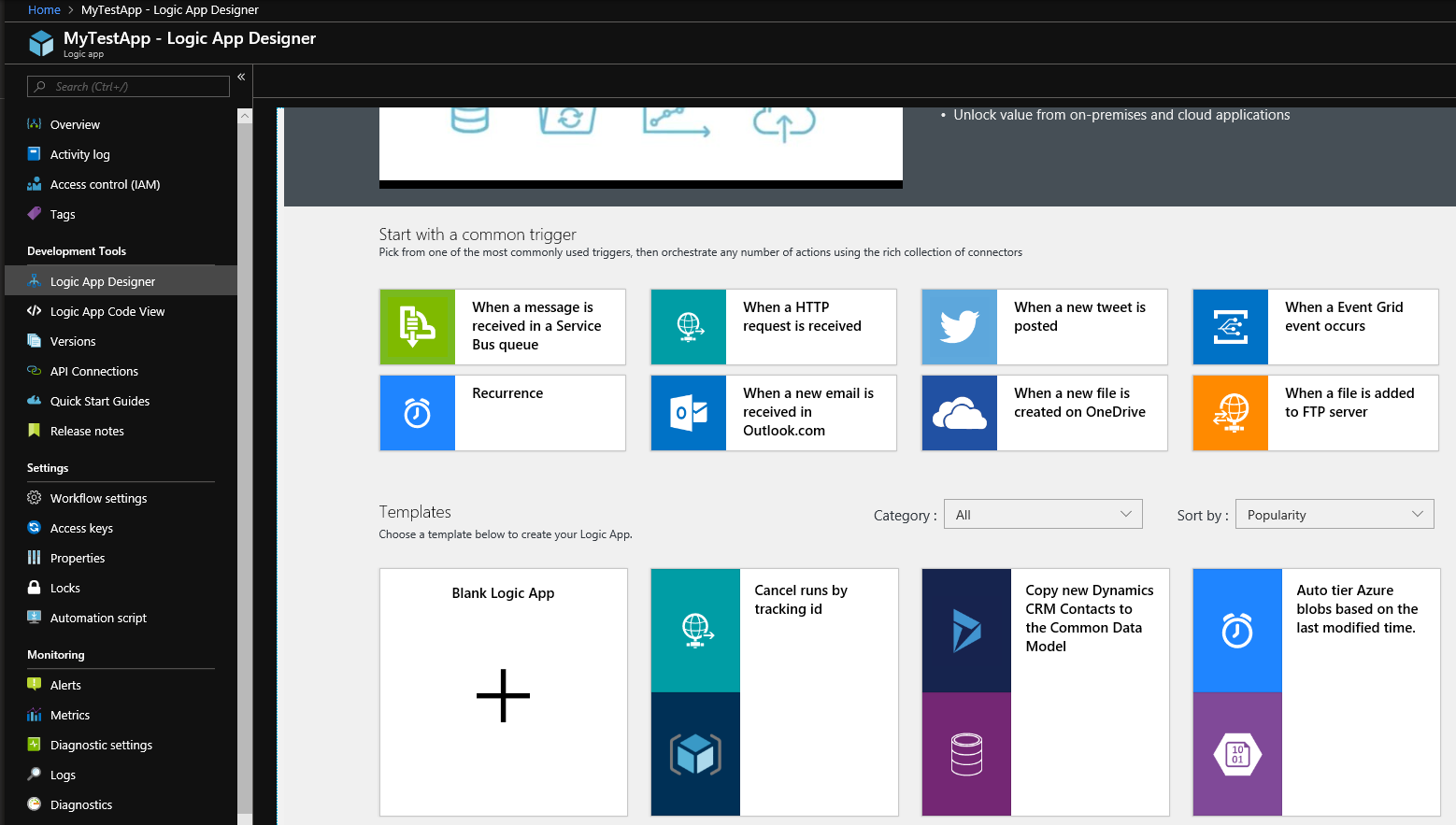Click the Twitter bird trigger icon
The width and height of the screenshot is (1456, 825).
(960, 327)
